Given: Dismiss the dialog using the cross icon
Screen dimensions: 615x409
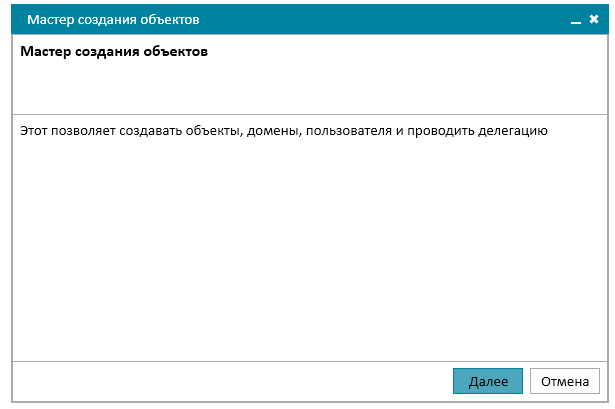Looking at the screenshot, I should pos(594,19).
